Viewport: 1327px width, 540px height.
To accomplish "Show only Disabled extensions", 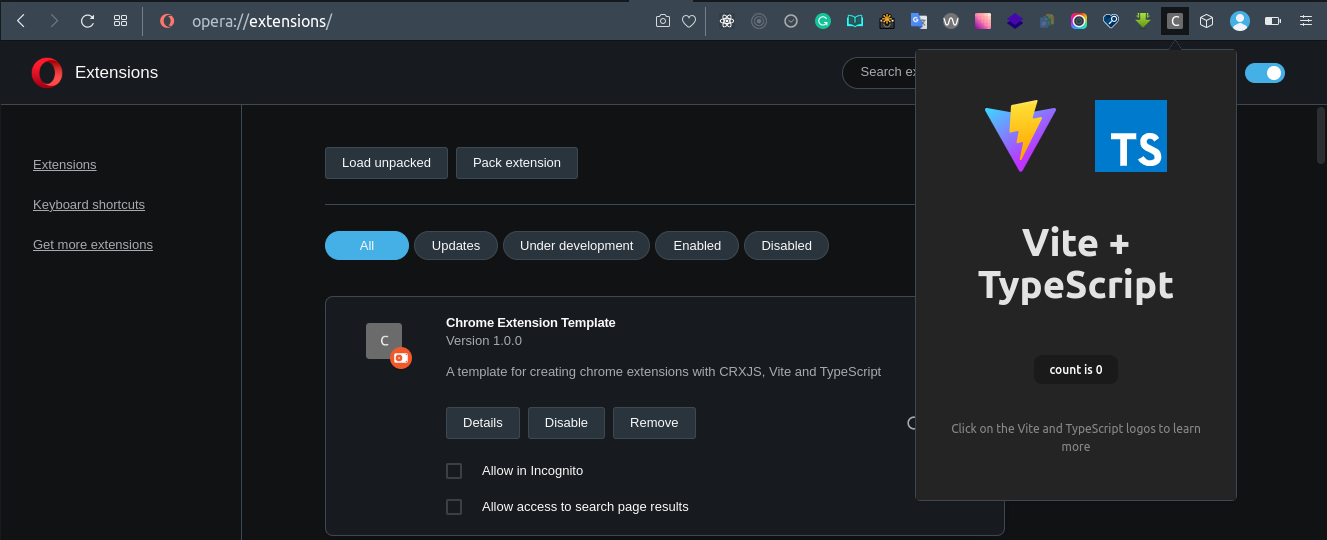I will pos(786,245).
